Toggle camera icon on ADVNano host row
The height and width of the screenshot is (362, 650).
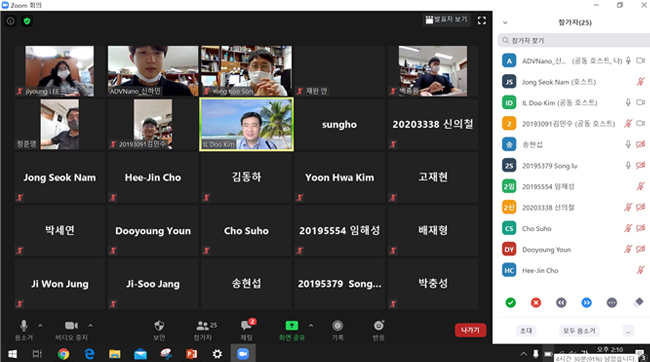pos(641,61)
